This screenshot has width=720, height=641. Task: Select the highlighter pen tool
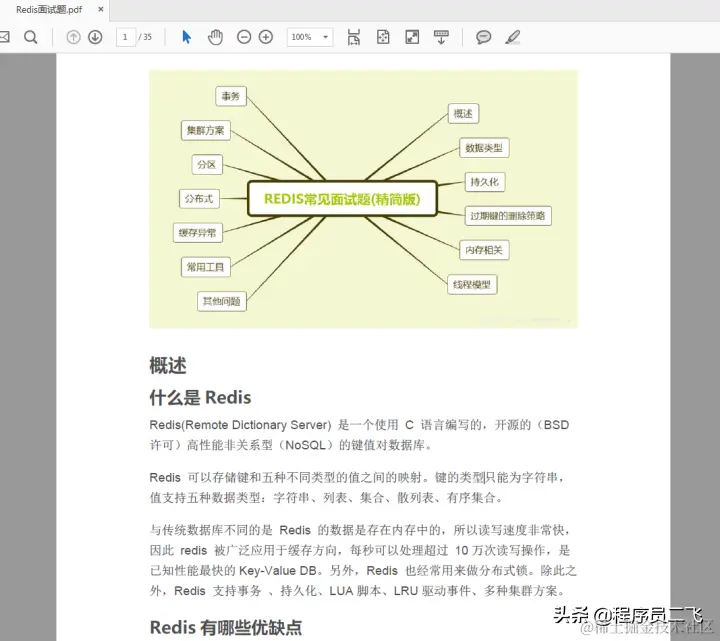(512, 37)
